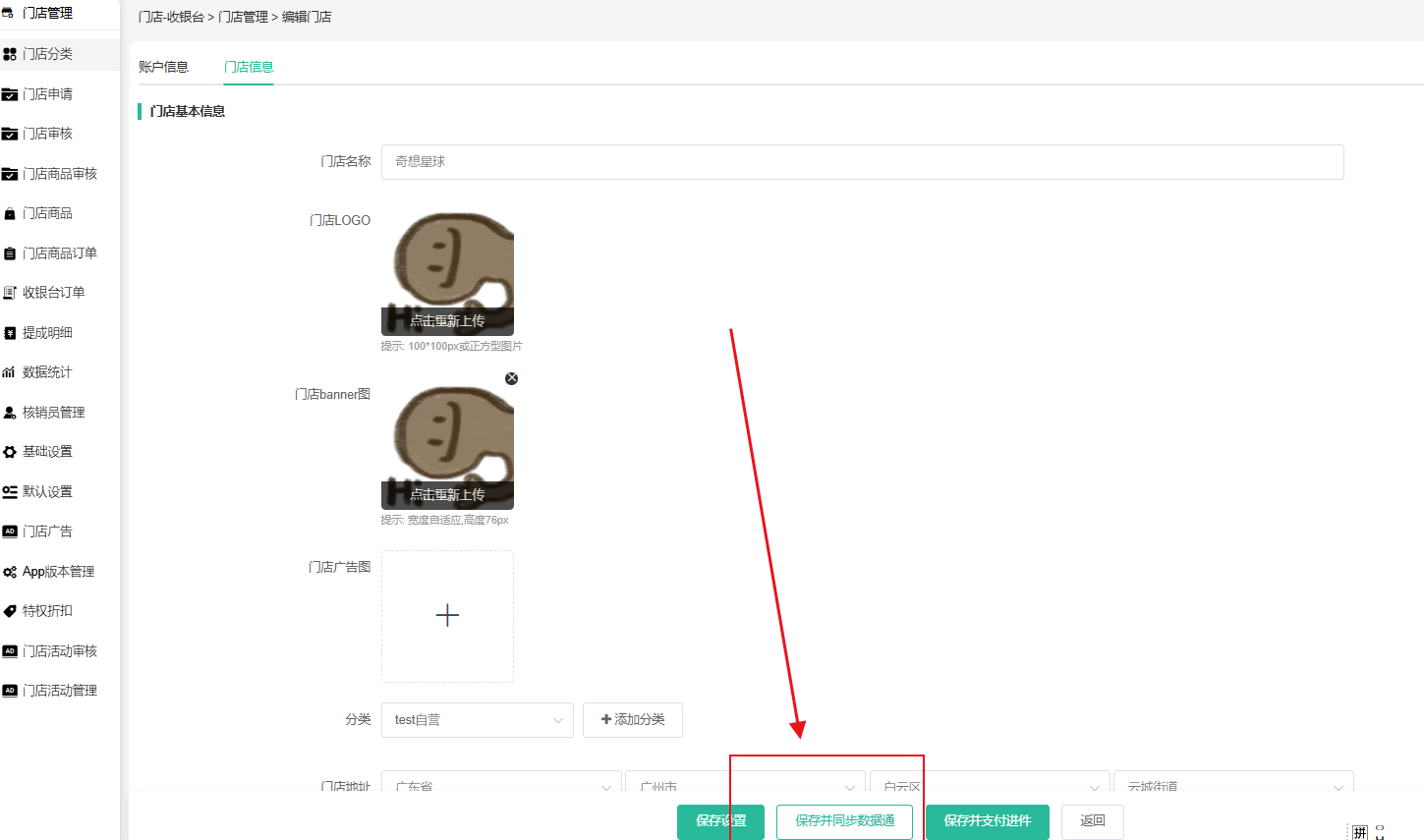Switch to the 账户信息 tab
This screenshot has height=840, width=1424.
[x=163, y=67]
